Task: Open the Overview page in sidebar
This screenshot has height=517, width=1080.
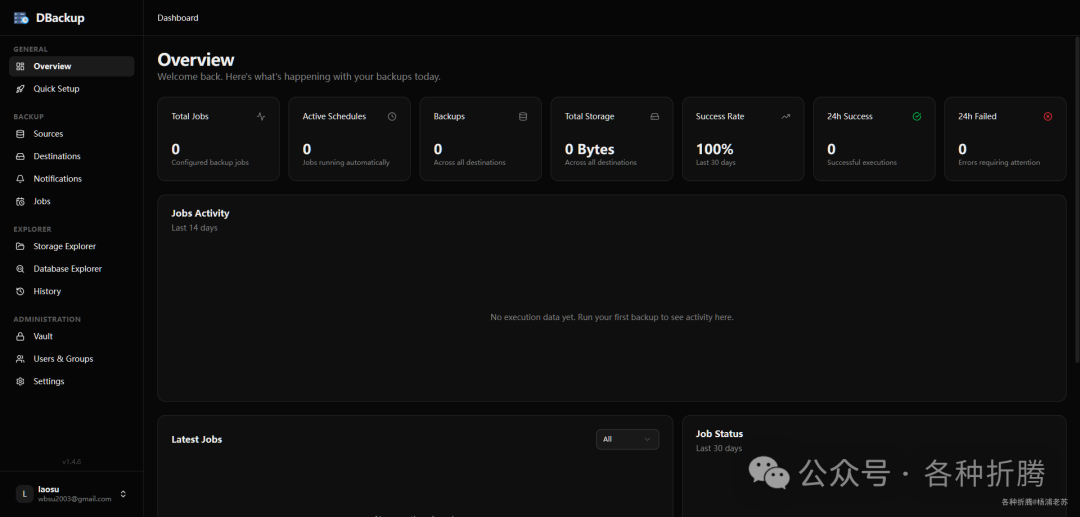Action: click(x=72, y=67)
